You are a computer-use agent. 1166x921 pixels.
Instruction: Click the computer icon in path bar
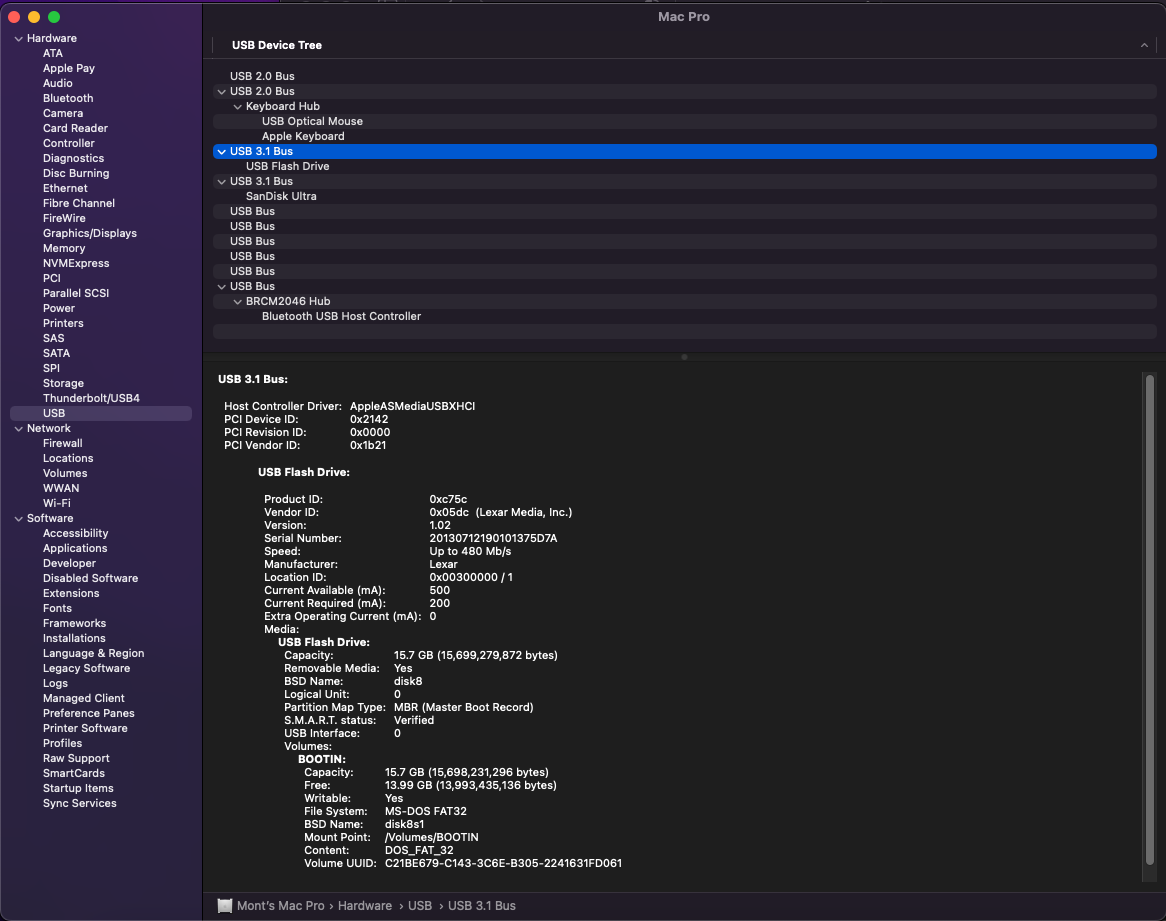coord(225,905)
